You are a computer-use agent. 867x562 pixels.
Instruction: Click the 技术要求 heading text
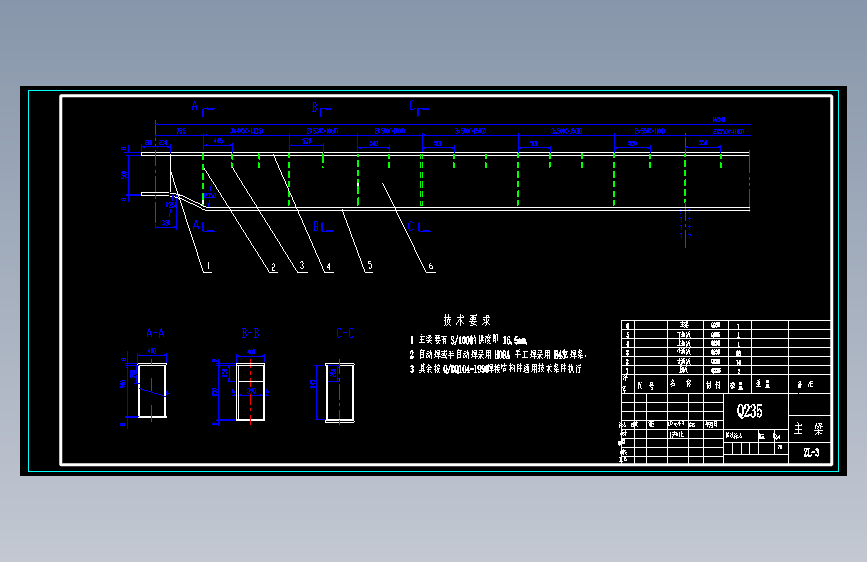tap(467, 320)
